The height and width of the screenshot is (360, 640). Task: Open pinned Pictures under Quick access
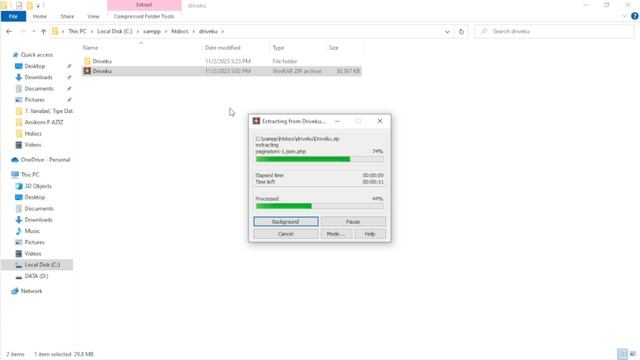pyautogui.click(x=34, y=100)
